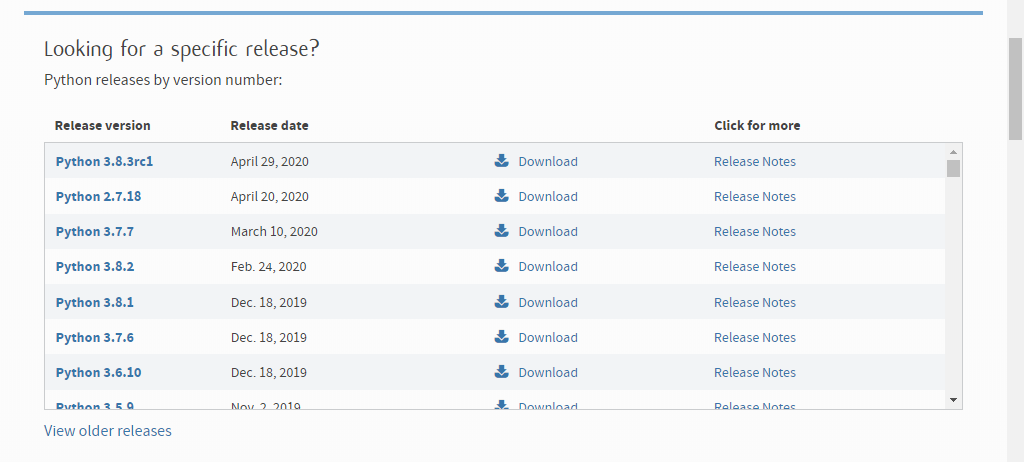This screenshot has width=1024, height=462.
Task: View Release Notes for Python 3.7.6
Action: point(755,338)
